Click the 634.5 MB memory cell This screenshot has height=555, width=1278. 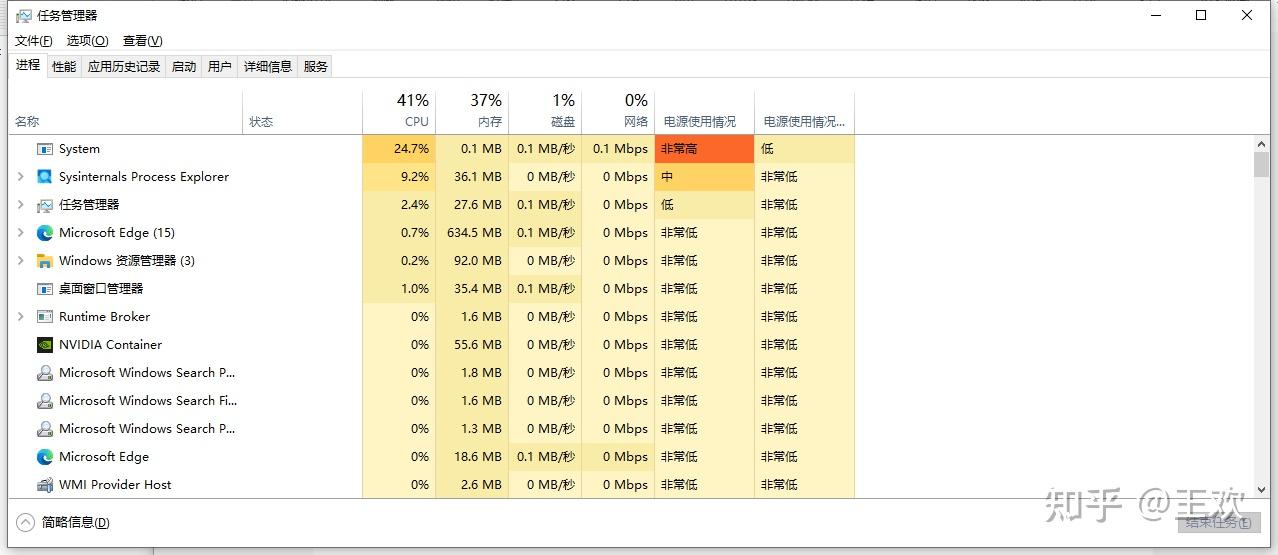tap(472, 233)
